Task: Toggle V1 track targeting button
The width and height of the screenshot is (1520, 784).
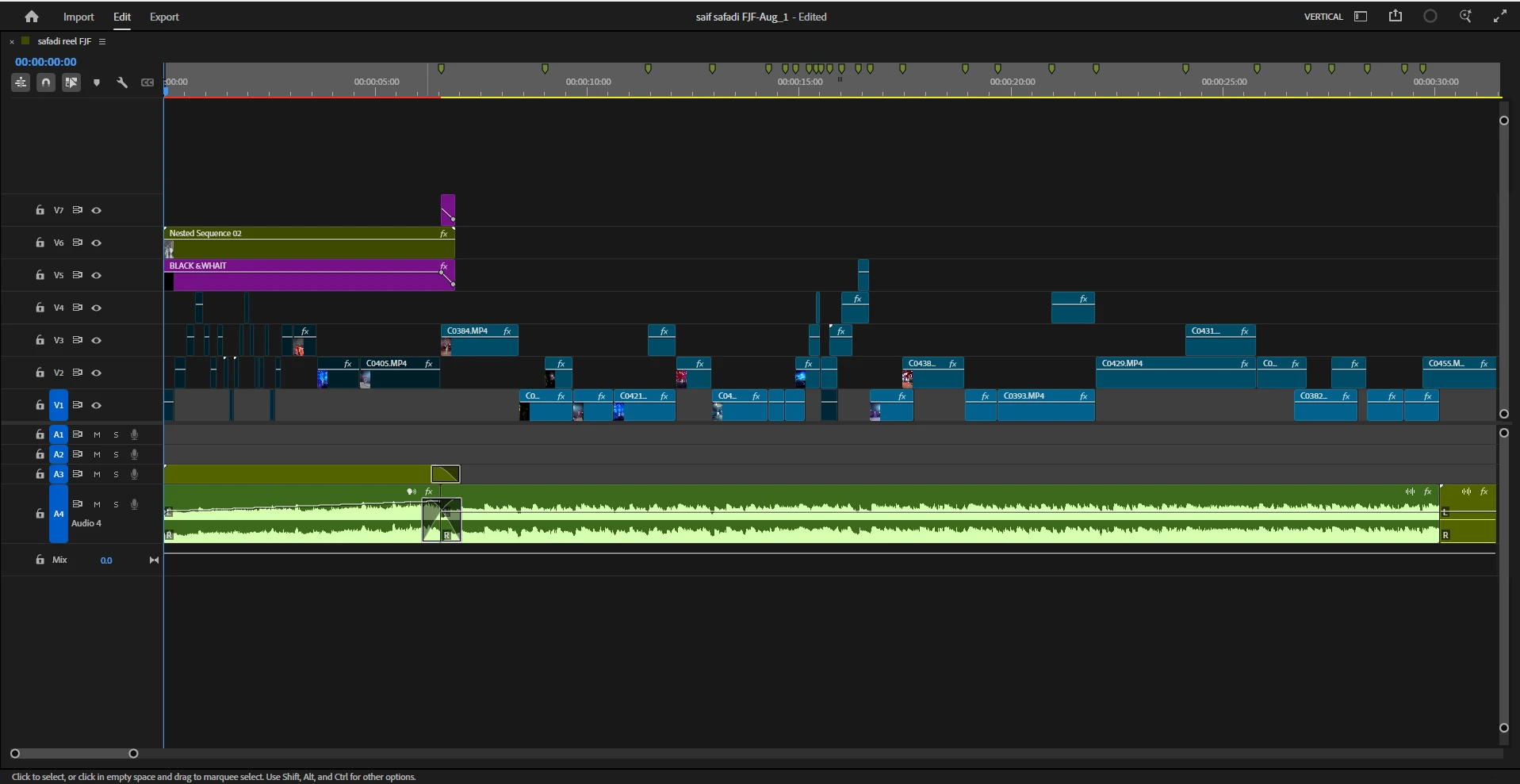Action: pyautogui.click(x=59, y=405)
